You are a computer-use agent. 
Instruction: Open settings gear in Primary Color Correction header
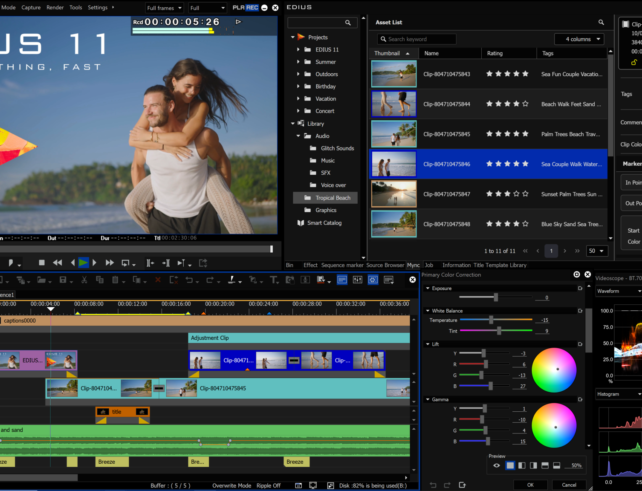point(576,274)
